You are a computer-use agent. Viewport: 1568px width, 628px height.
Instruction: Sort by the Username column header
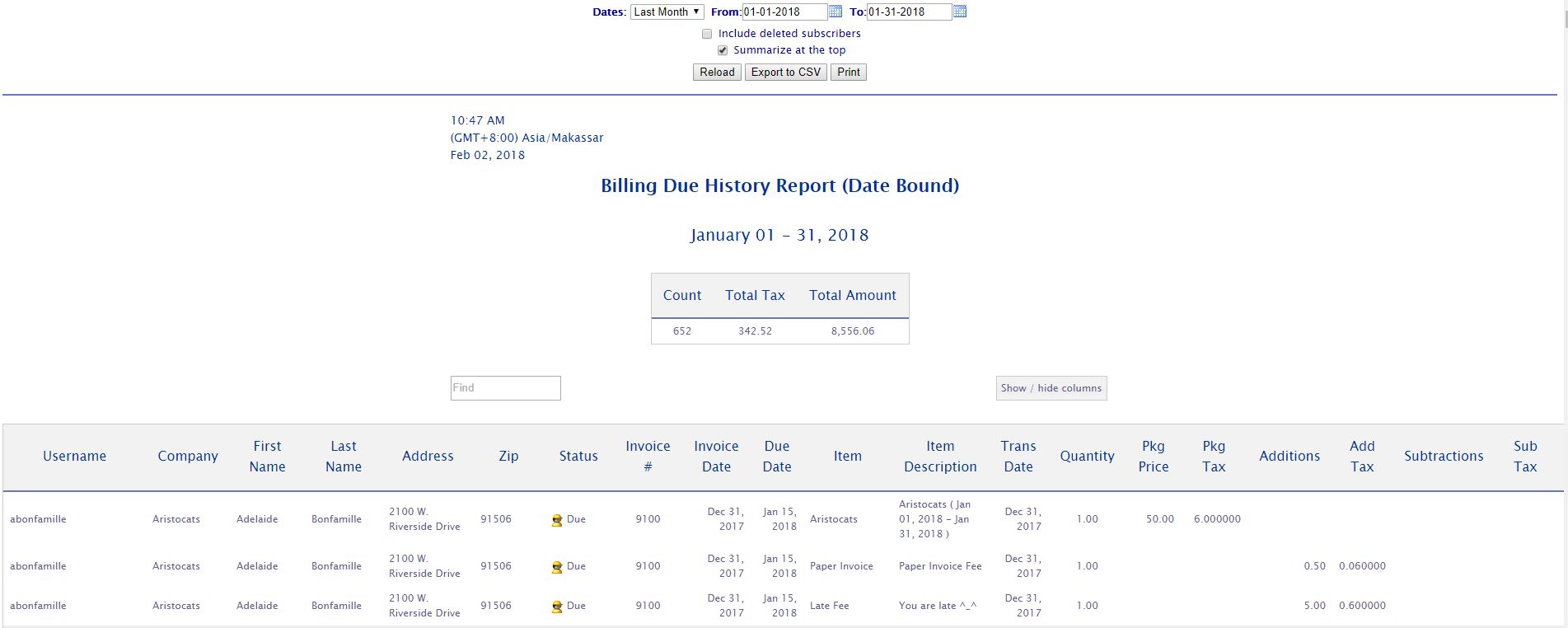pos(74,457)
